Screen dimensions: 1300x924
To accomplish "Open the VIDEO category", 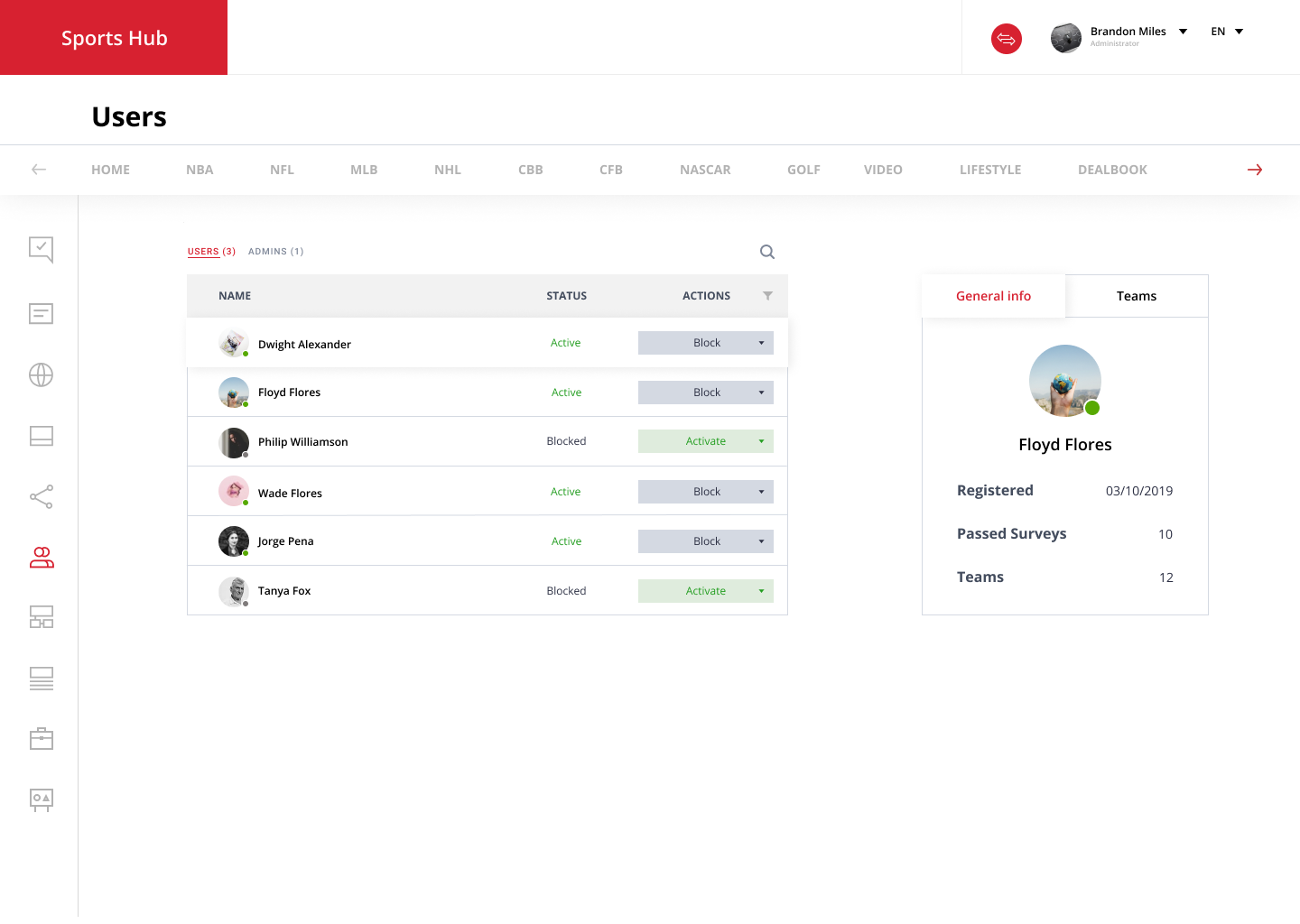I will click(x=883, y=170).
